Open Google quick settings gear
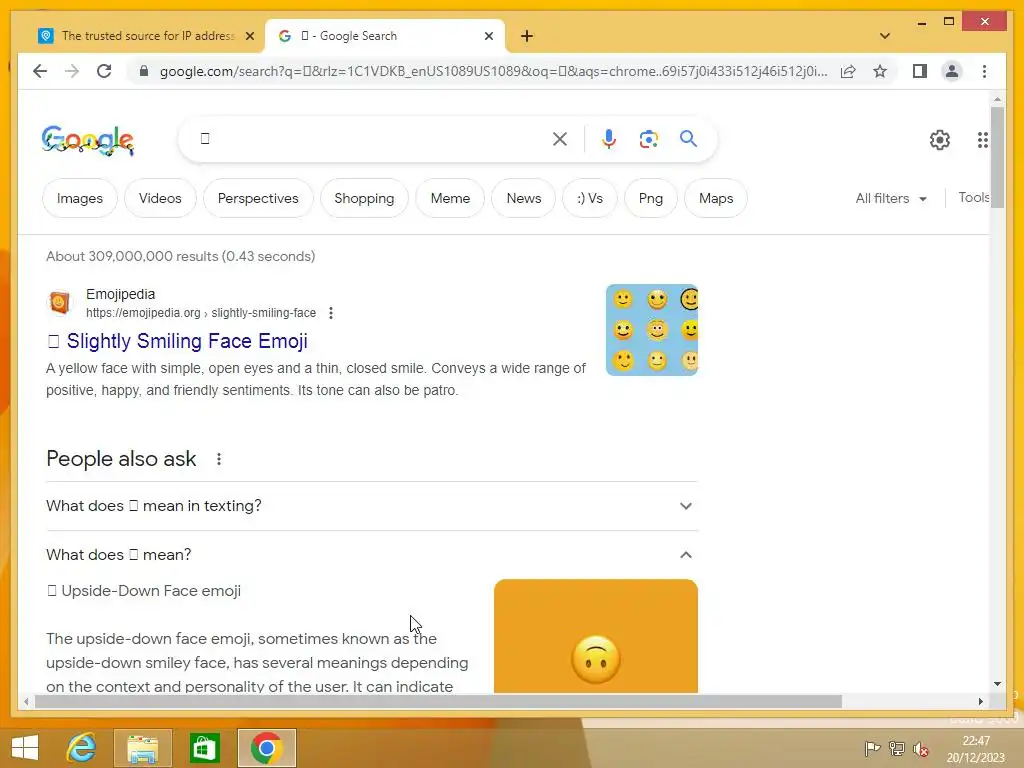 coord(940,140)
